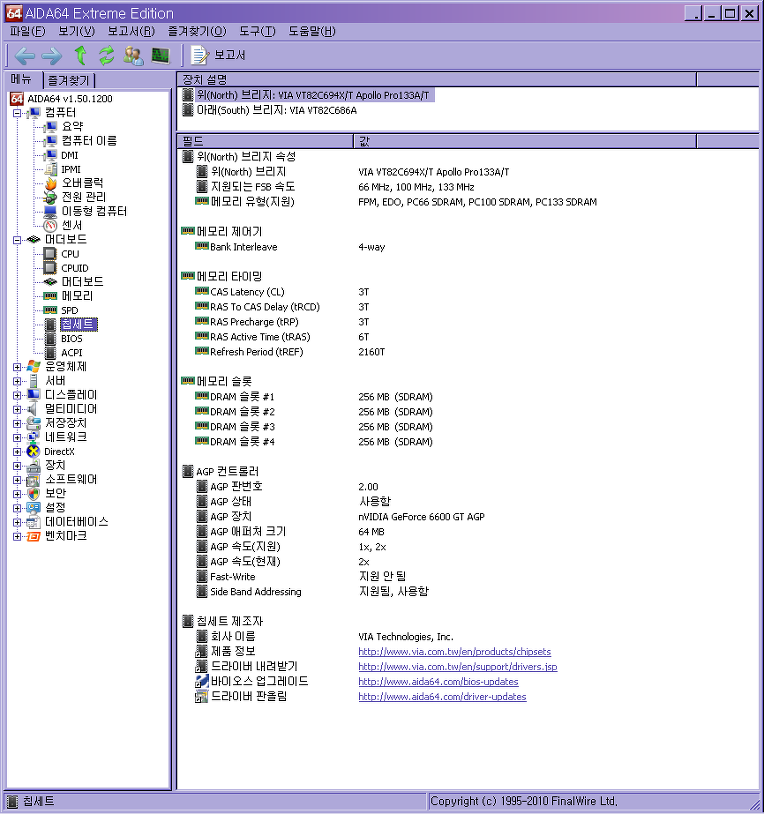
Task: Switch to the 메뉴 tab
Action: pyautogui.click(x=21, y=79)
